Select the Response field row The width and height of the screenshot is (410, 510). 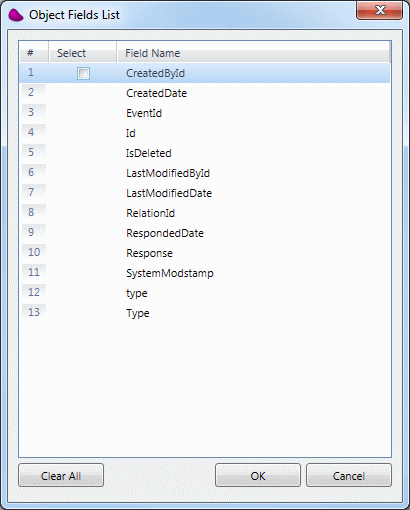click(204, 253)
